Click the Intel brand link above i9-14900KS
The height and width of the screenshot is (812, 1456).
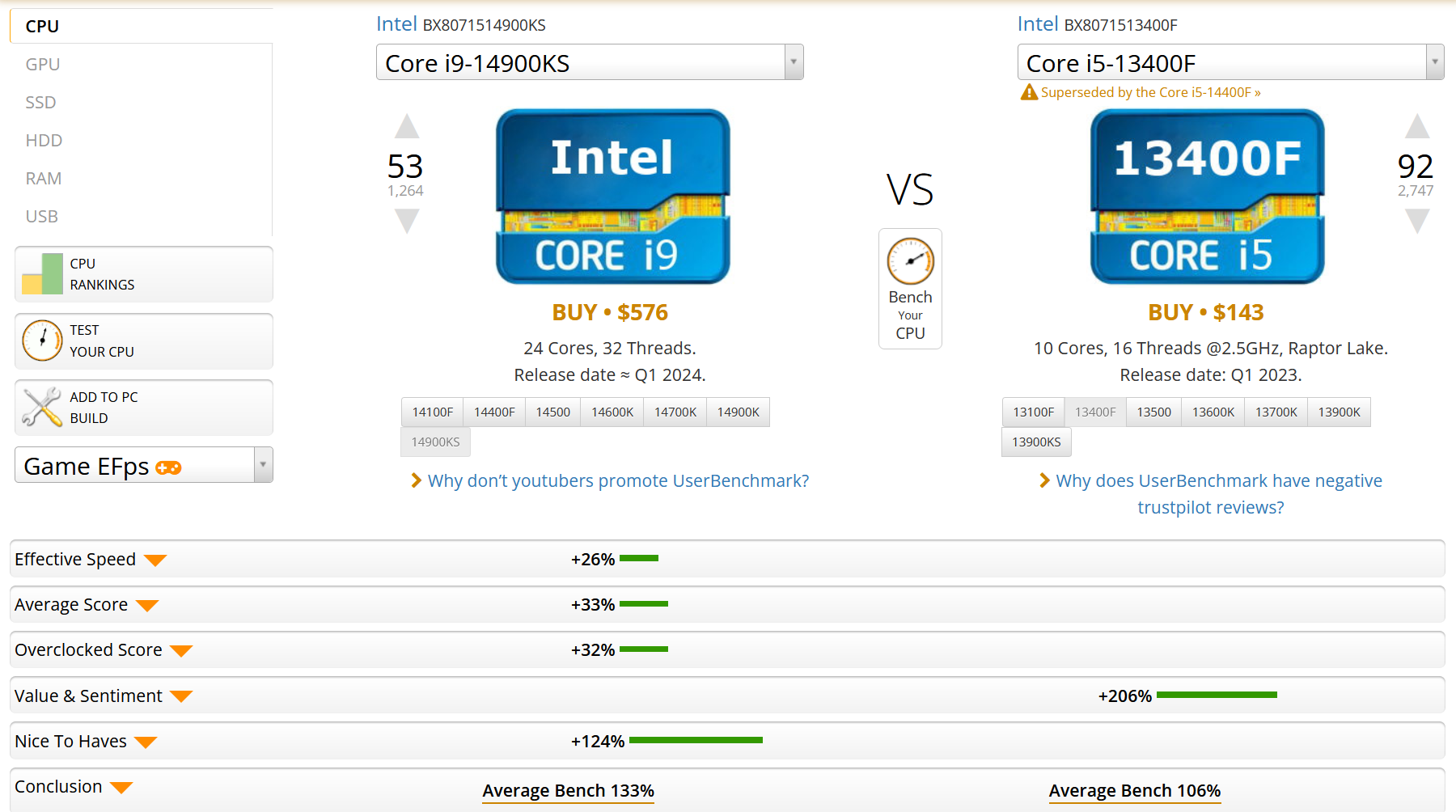tap(396, 24)
